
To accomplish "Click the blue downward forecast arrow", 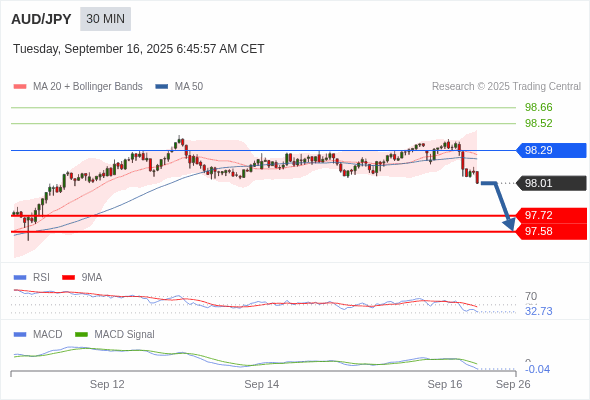I will (x=499, y=206).
